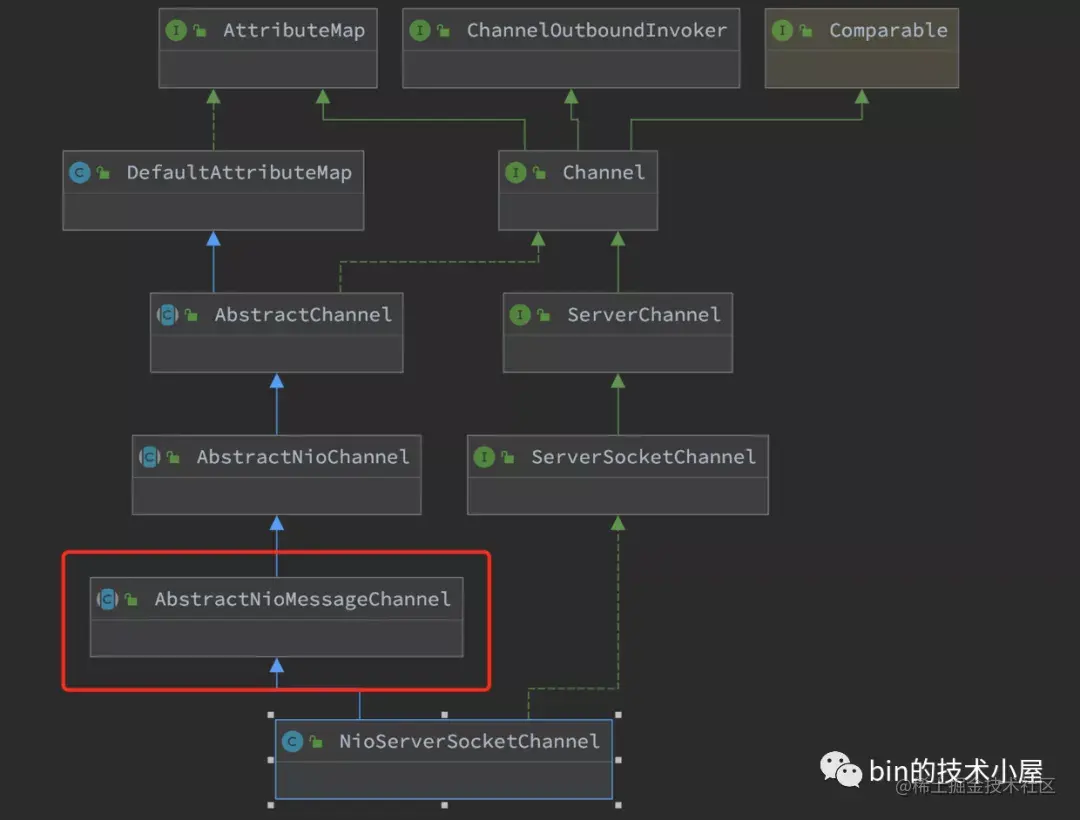The width and height of the screenshot is (1080, 820).
Task: Click the public lock icon beside Channel
Action: [x=539, y=173]
